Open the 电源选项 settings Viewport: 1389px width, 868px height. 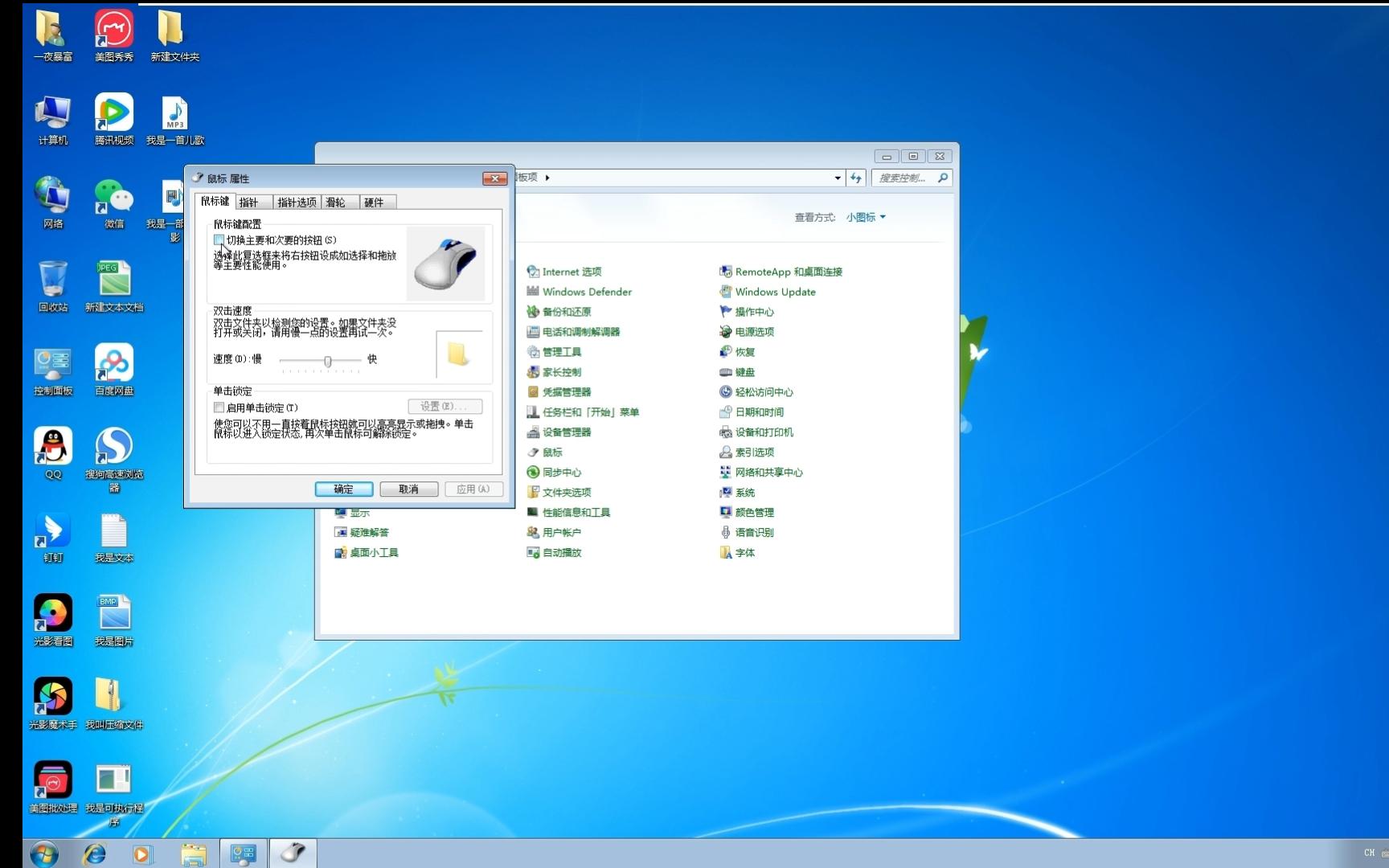(756, 331)
